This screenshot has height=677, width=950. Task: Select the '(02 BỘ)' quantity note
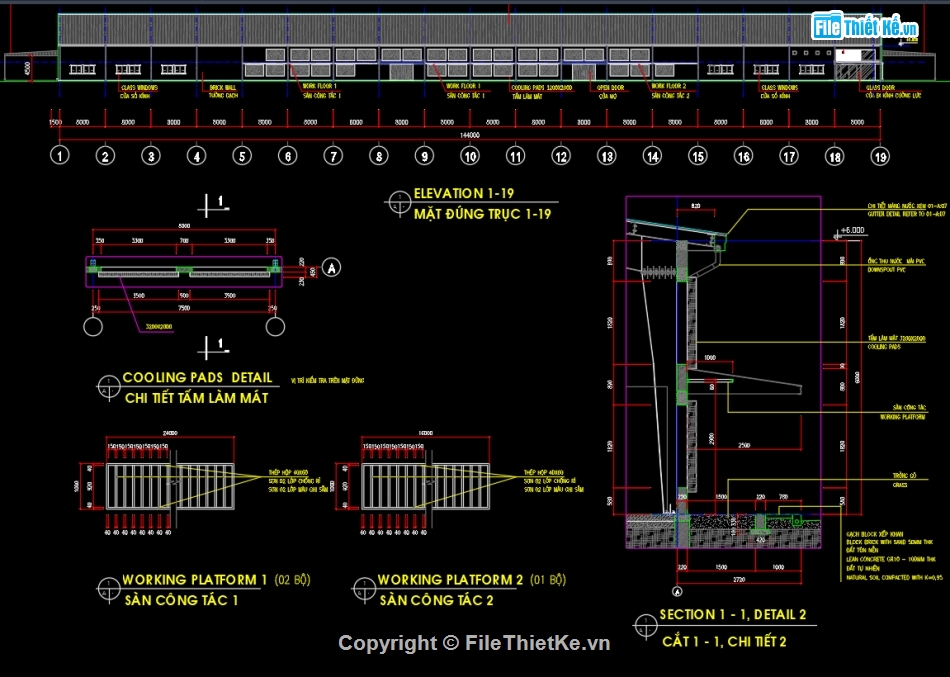tap(293, 580)
